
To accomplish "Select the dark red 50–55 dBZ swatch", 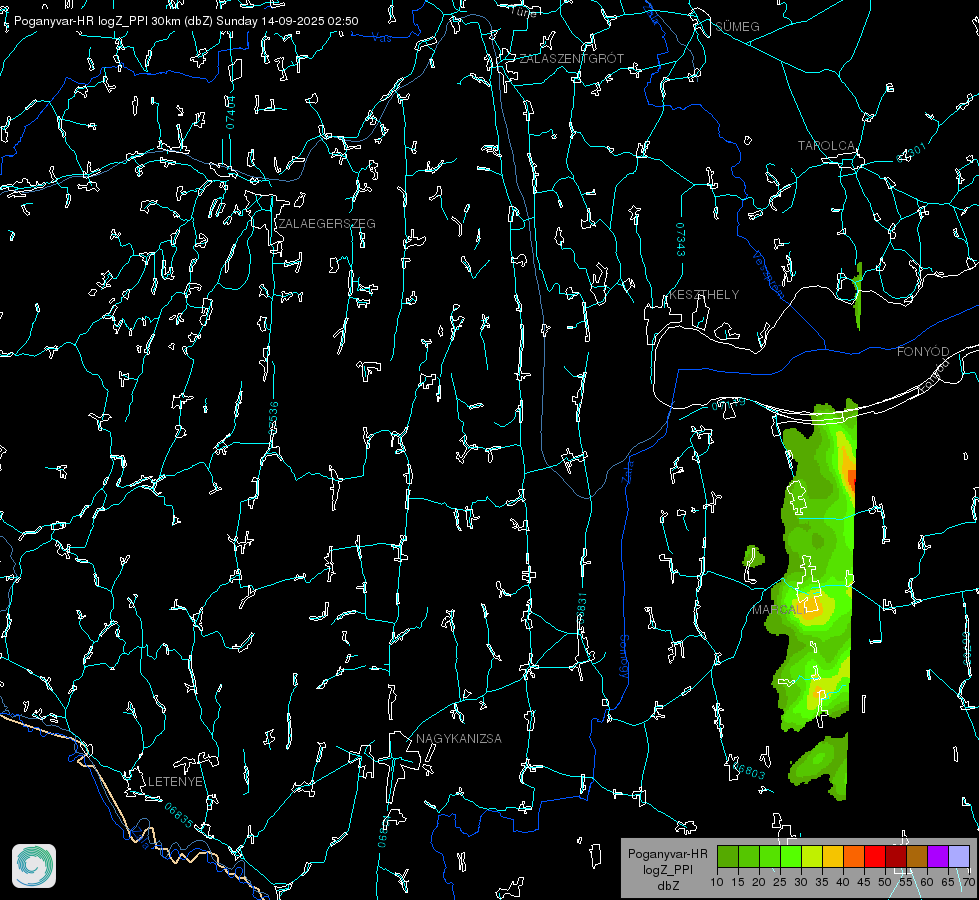I will pyautogui.click(x=896, y=856).
